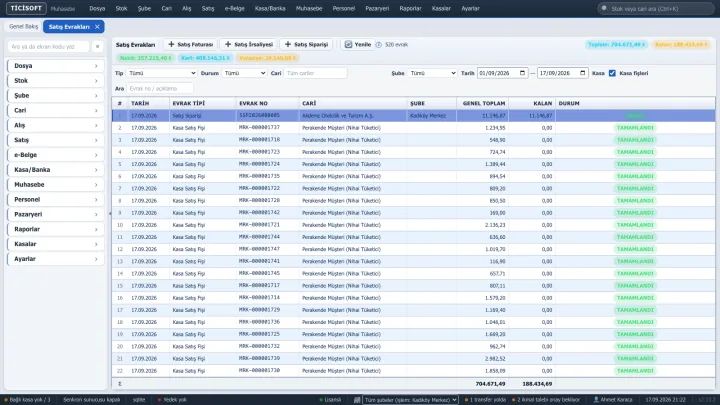
Task: Expand the Muhasebe sidebar section
Action: pos(56,185)
